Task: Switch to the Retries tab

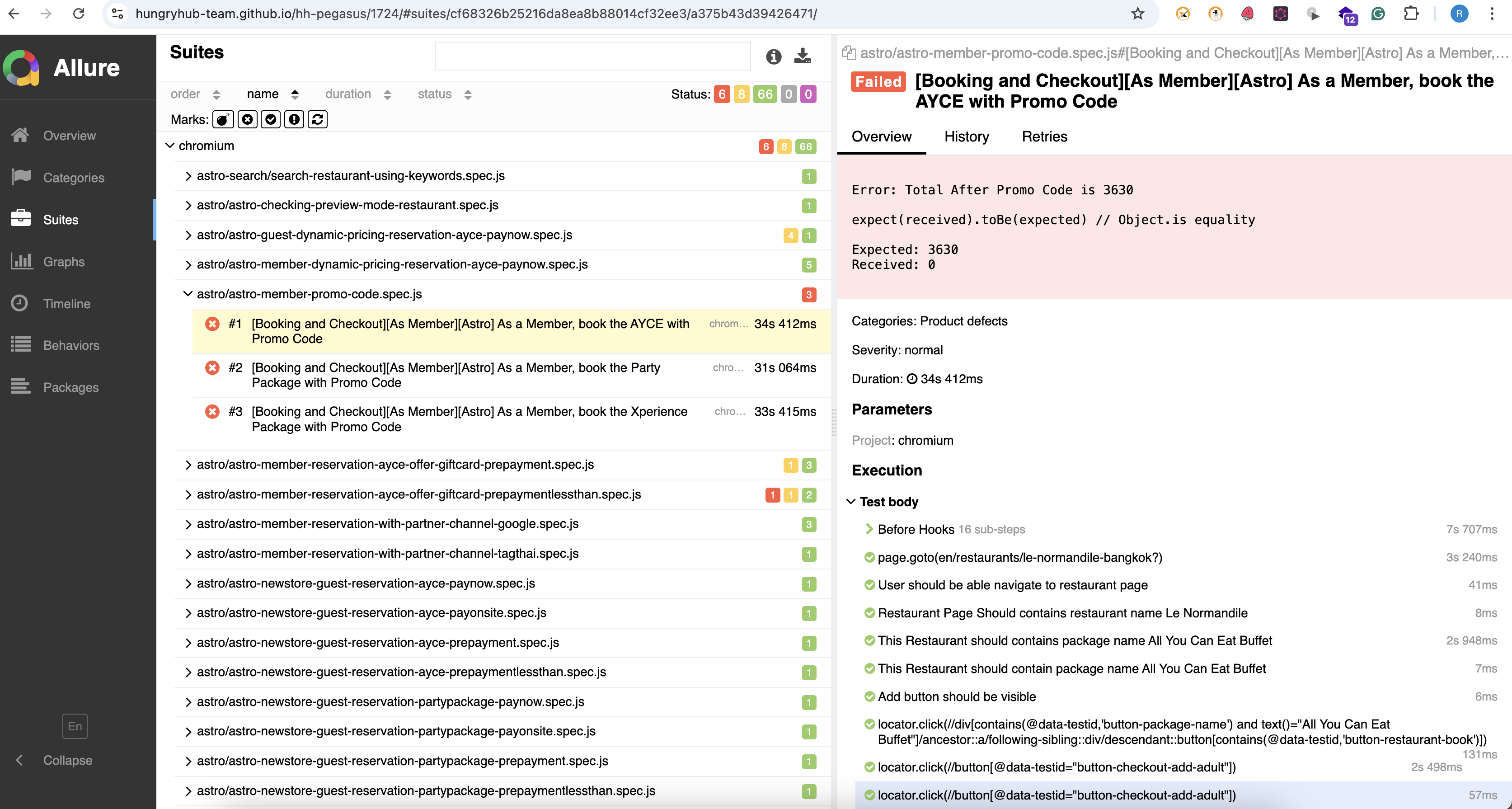Action: (1044, 137)
